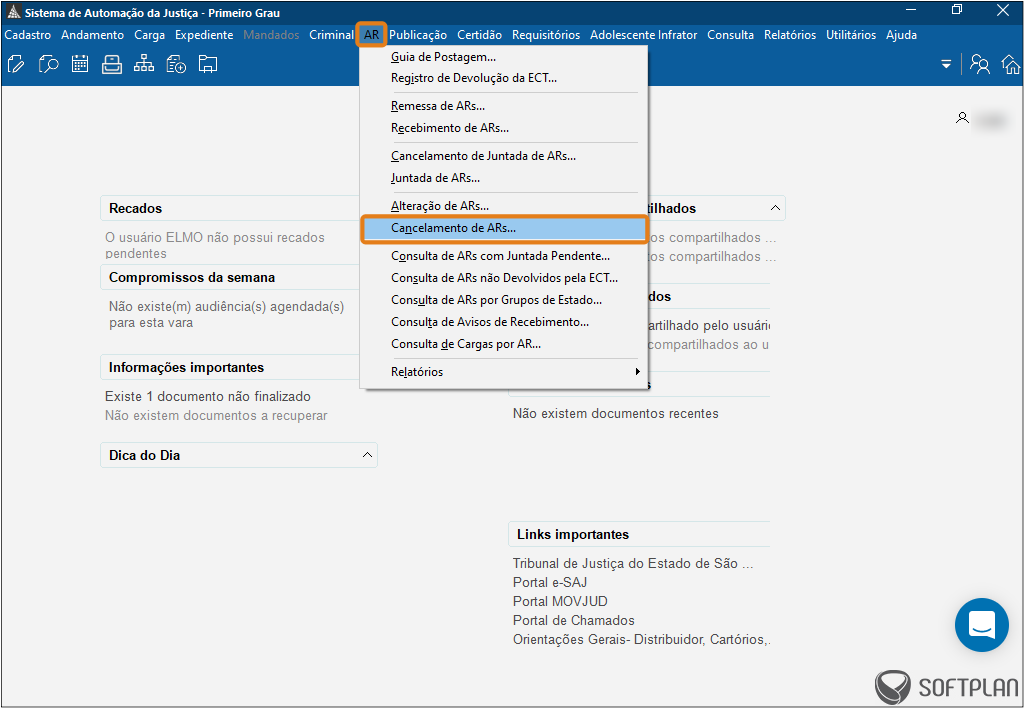Open the blue chat support bubble
The width and height of the screenshot is (1024, 708).
pyautogui.click(x=982, y=625)
